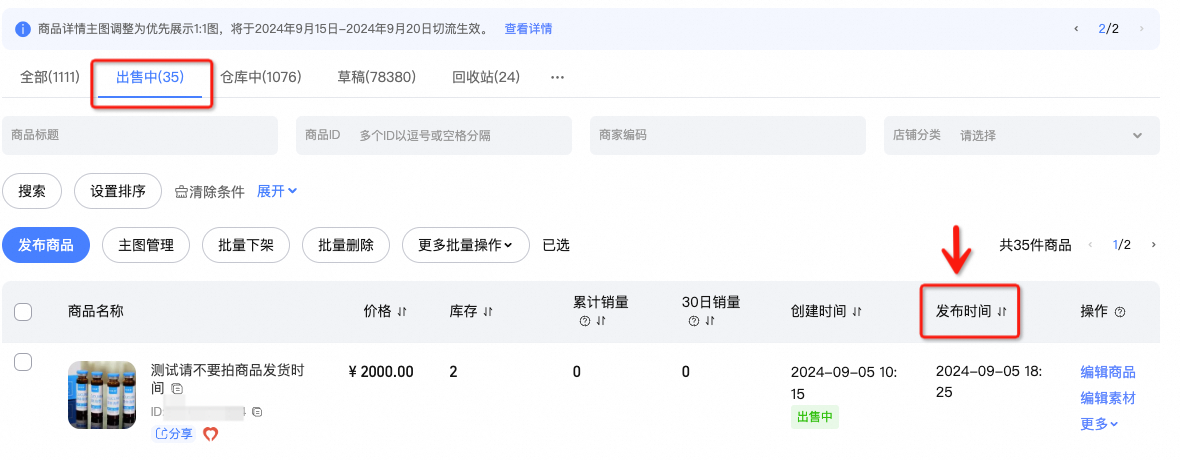This screenshot has width=1180, height=460.
Task: Go to previous product page arrow beside 1/2
Action: pyautogui.click(x=1090, y=245)
